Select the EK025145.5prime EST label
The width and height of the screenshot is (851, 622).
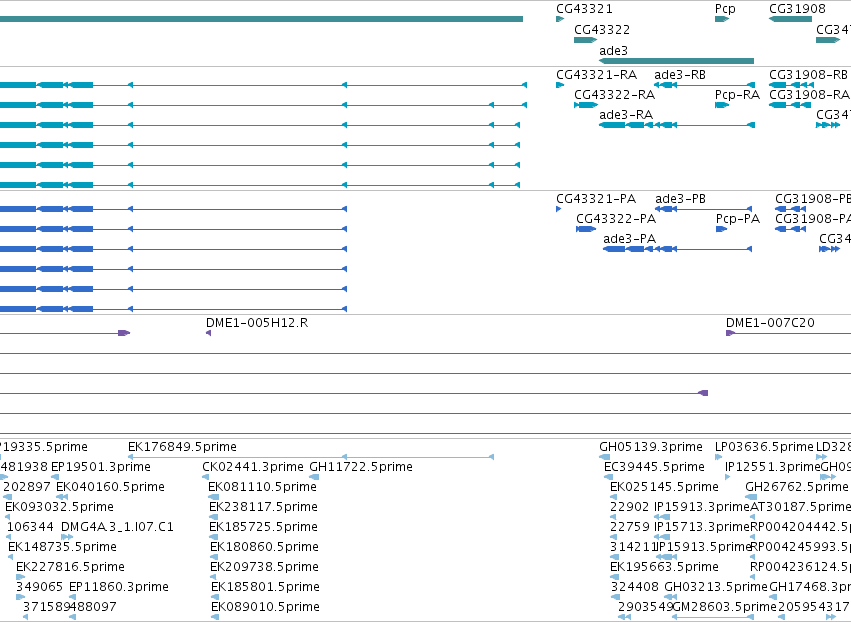tap(664, 487)
